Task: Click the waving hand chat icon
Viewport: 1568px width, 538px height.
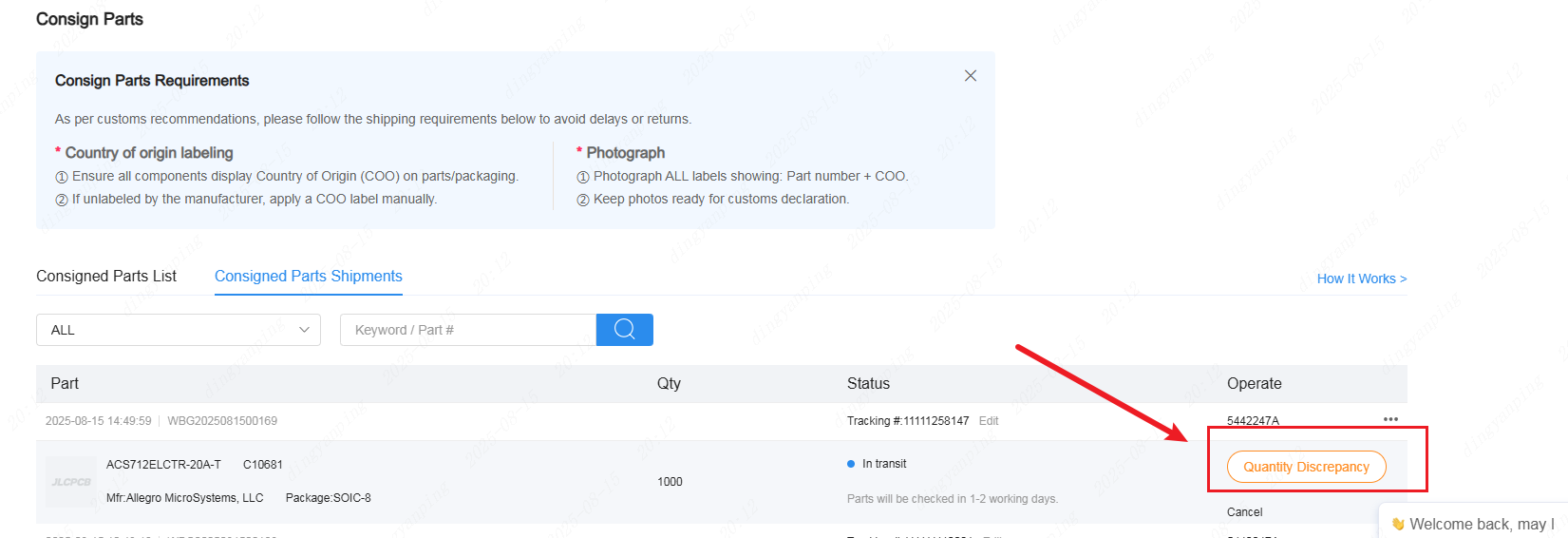Action: pyautogui.click(x=1398, y=524)
